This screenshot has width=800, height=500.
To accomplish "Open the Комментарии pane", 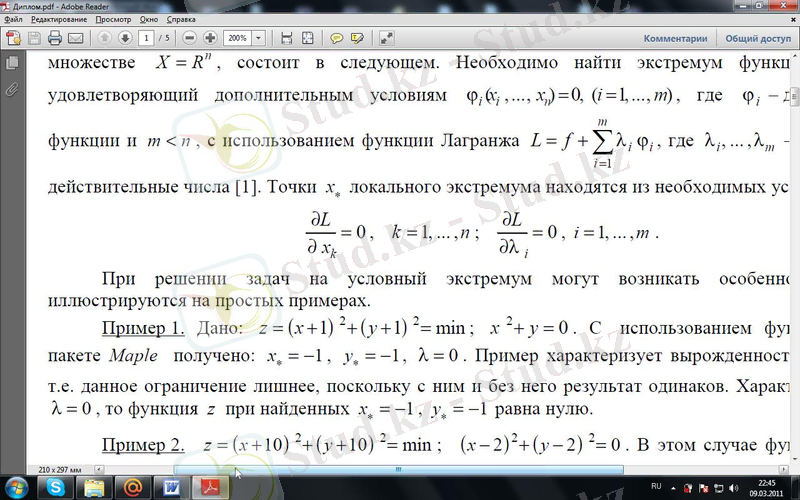I will pos(675,38).
